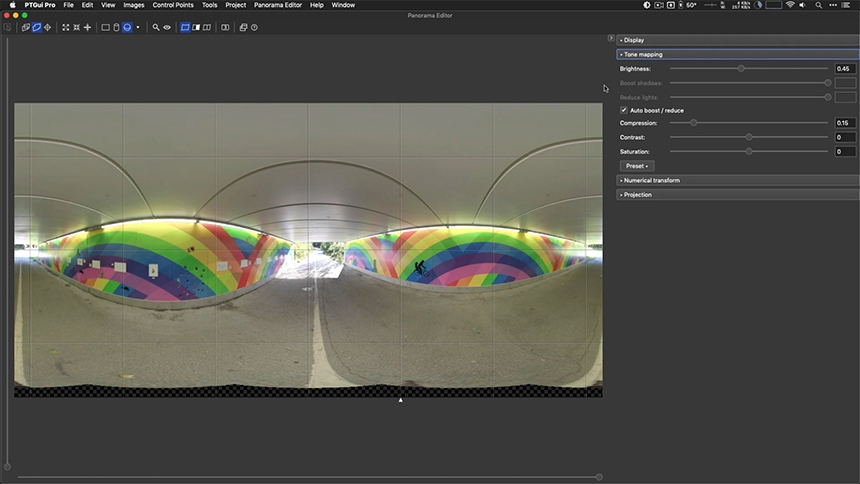Image resolution: width=860 pixels, height=484 pixels.
Task: Open the Edit menu
Action: [87, 5]
